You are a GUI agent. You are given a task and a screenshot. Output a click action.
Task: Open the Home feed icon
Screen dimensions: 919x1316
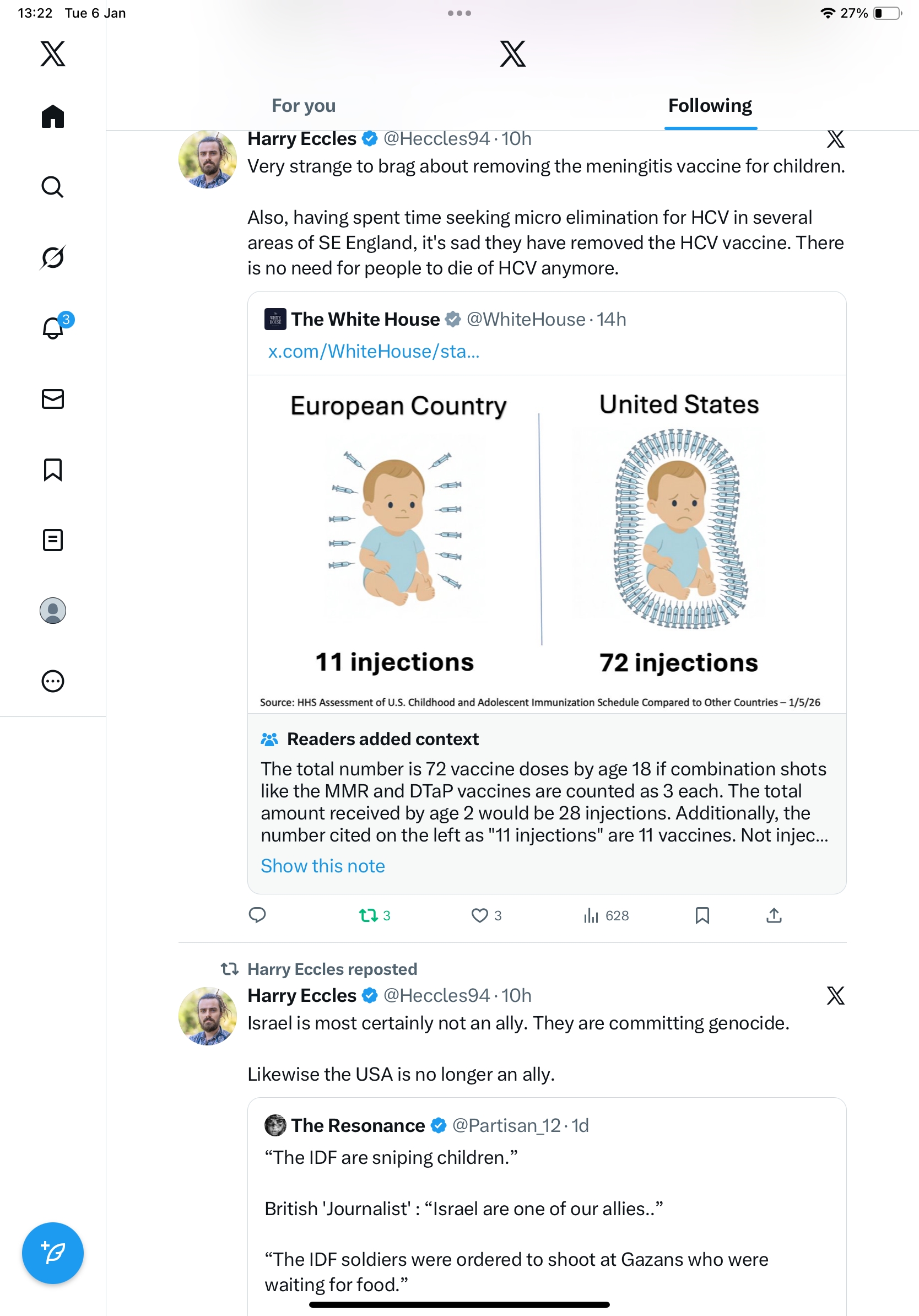[53, 117]
